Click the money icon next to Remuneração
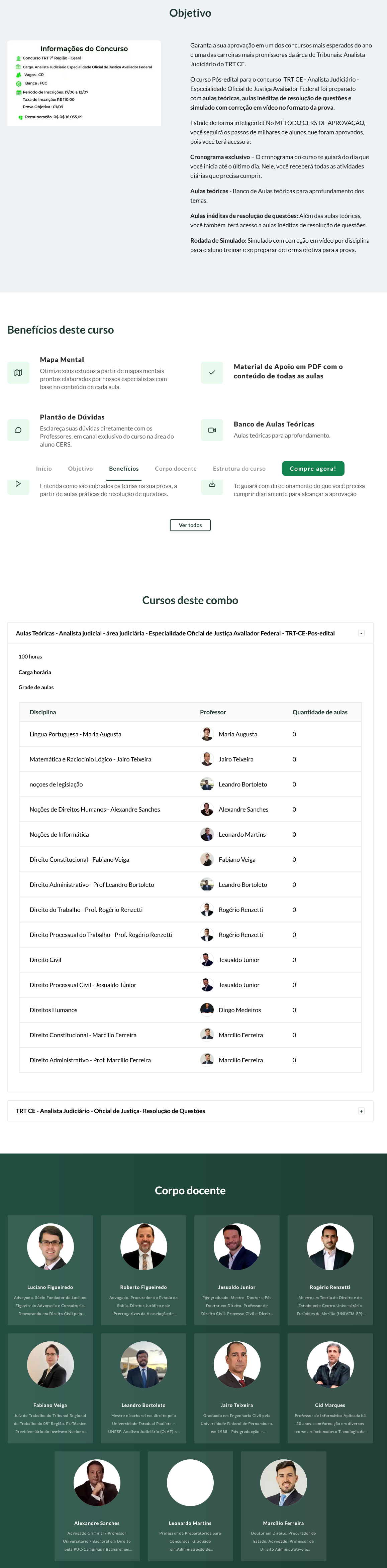The image size is (387, 1568). coord(20,117)
